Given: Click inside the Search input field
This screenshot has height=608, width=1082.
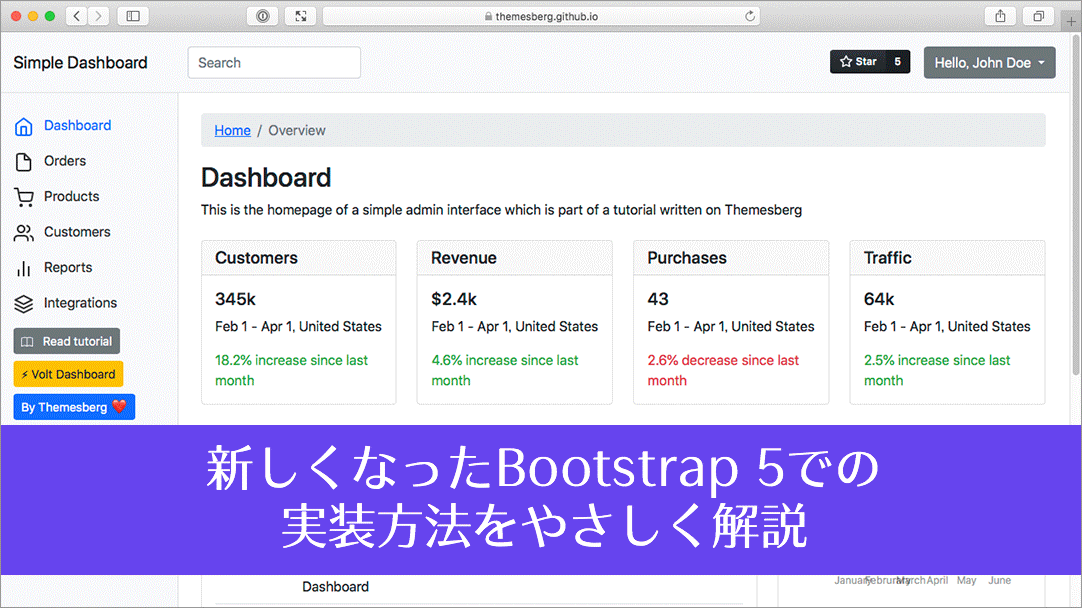Looking at the screenshot, I should pos(274,62).
